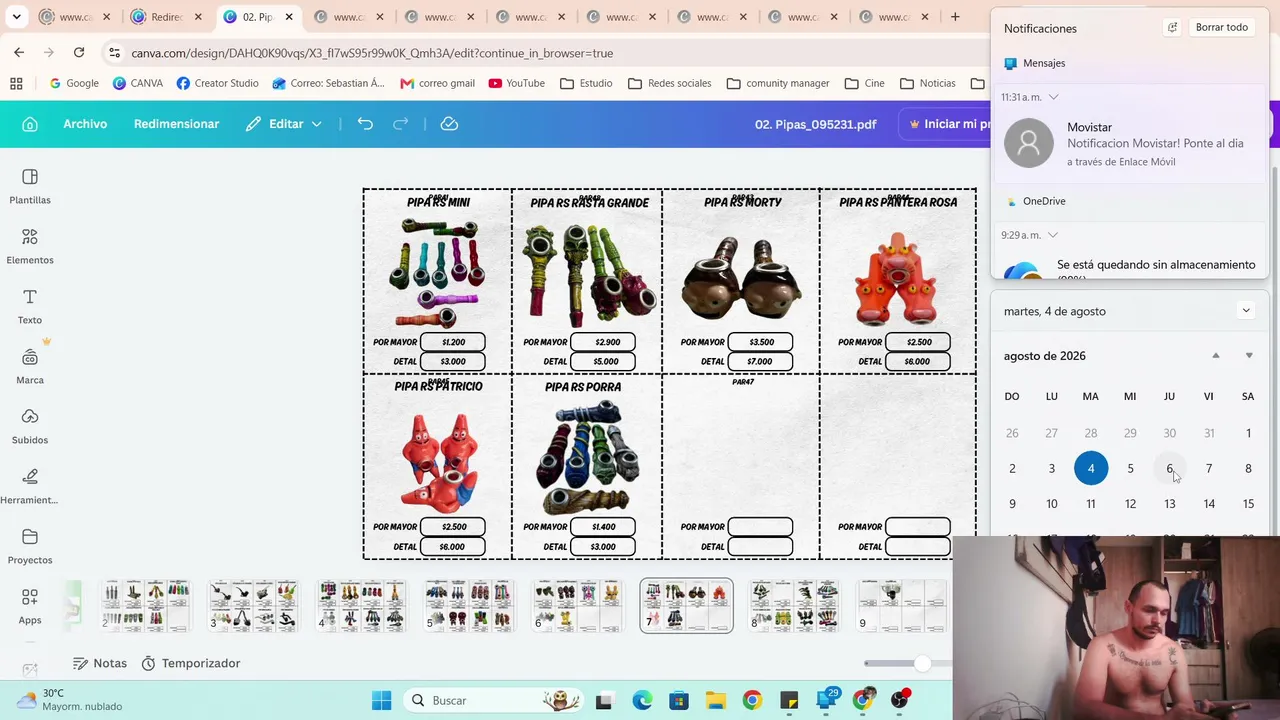Viewport: 1280px width, 720px height.
Task: Expand the Editar mode dropdown
Action: tap(285, 124)
